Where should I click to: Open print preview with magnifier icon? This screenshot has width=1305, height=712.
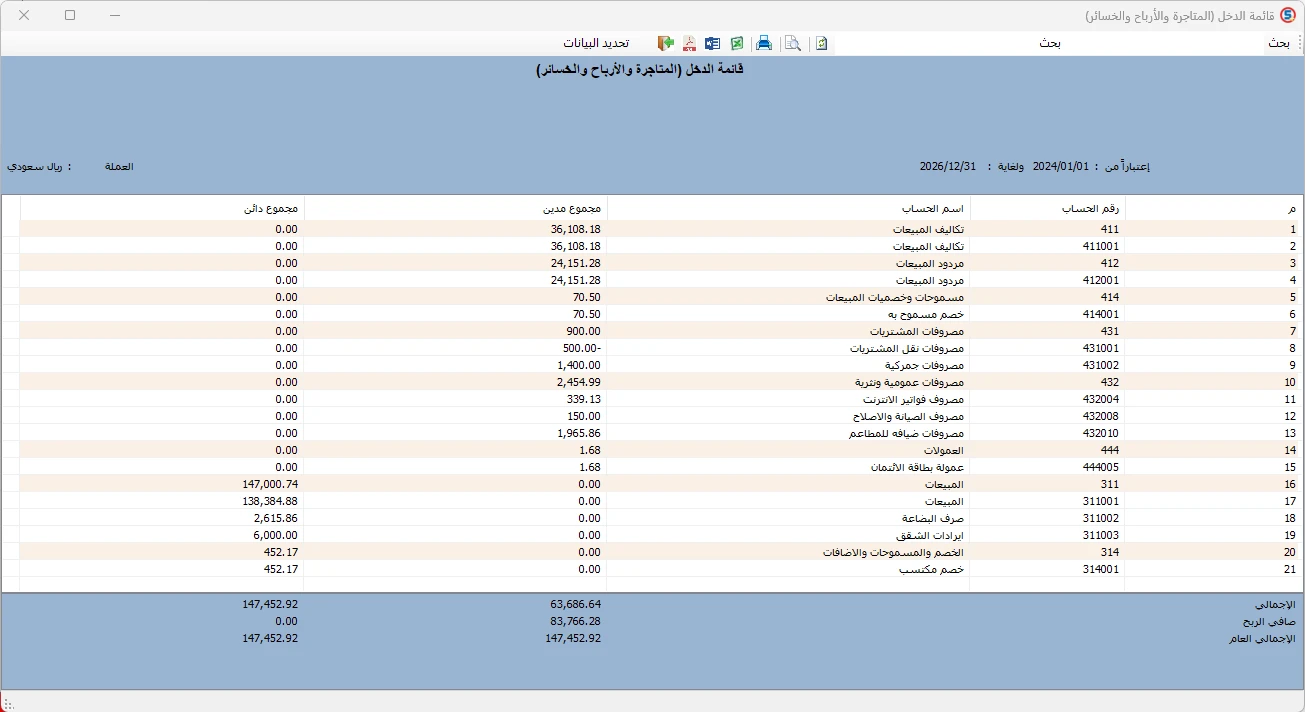[x=793, y=43]
